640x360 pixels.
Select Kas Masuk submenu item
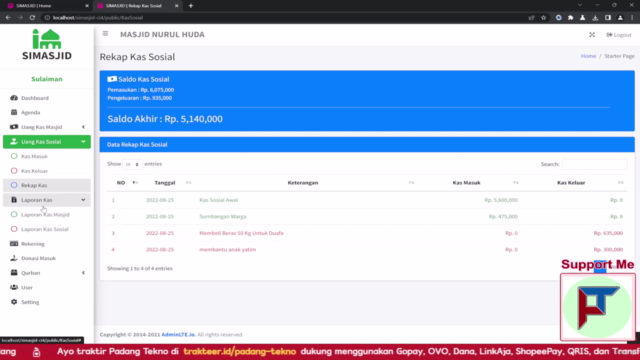pos(47,156)
